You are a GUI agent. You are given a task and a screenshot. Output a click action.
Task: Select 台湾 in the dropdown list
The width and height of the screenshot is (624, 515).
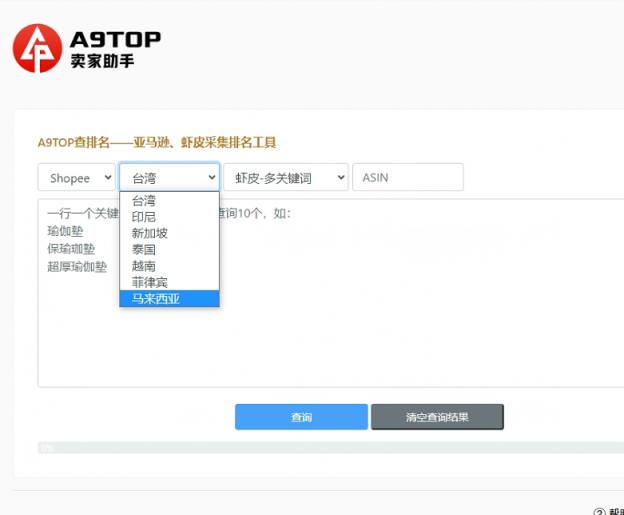click(170, 200)
